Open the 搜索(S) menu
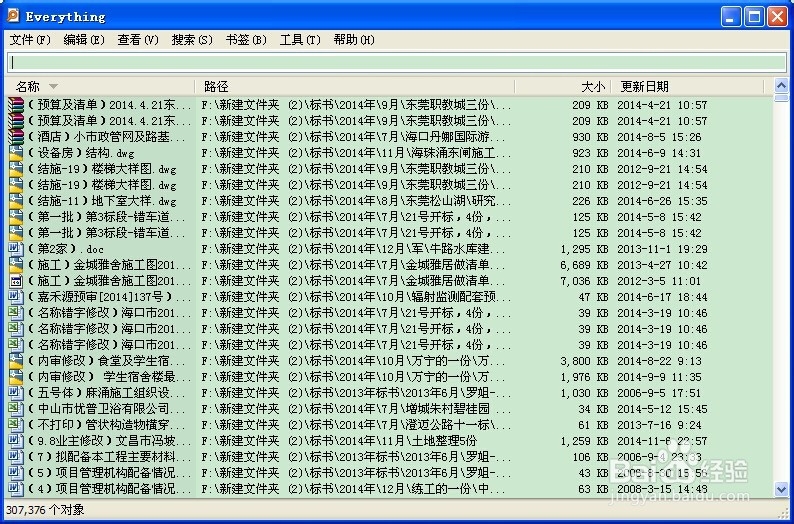This screenshot has height=524, width=794. click(192, 39)
